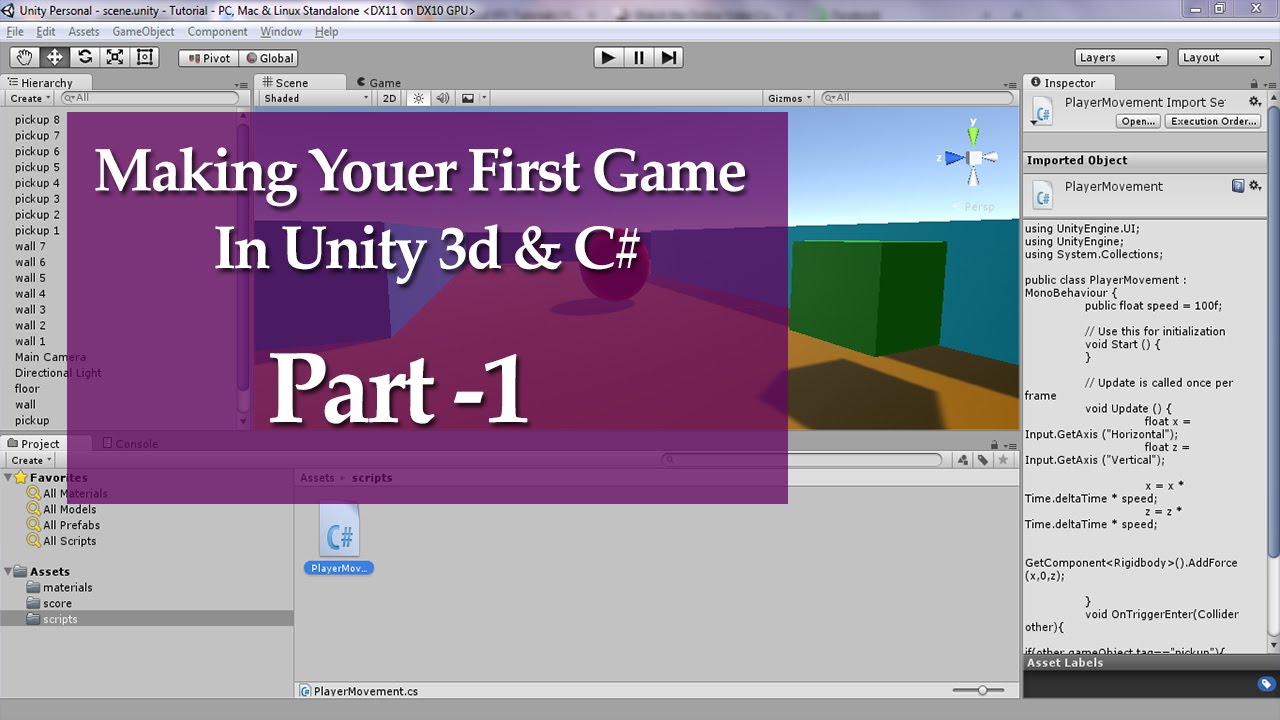
Task: Select the Rotate tool
Action: [85, 57]
